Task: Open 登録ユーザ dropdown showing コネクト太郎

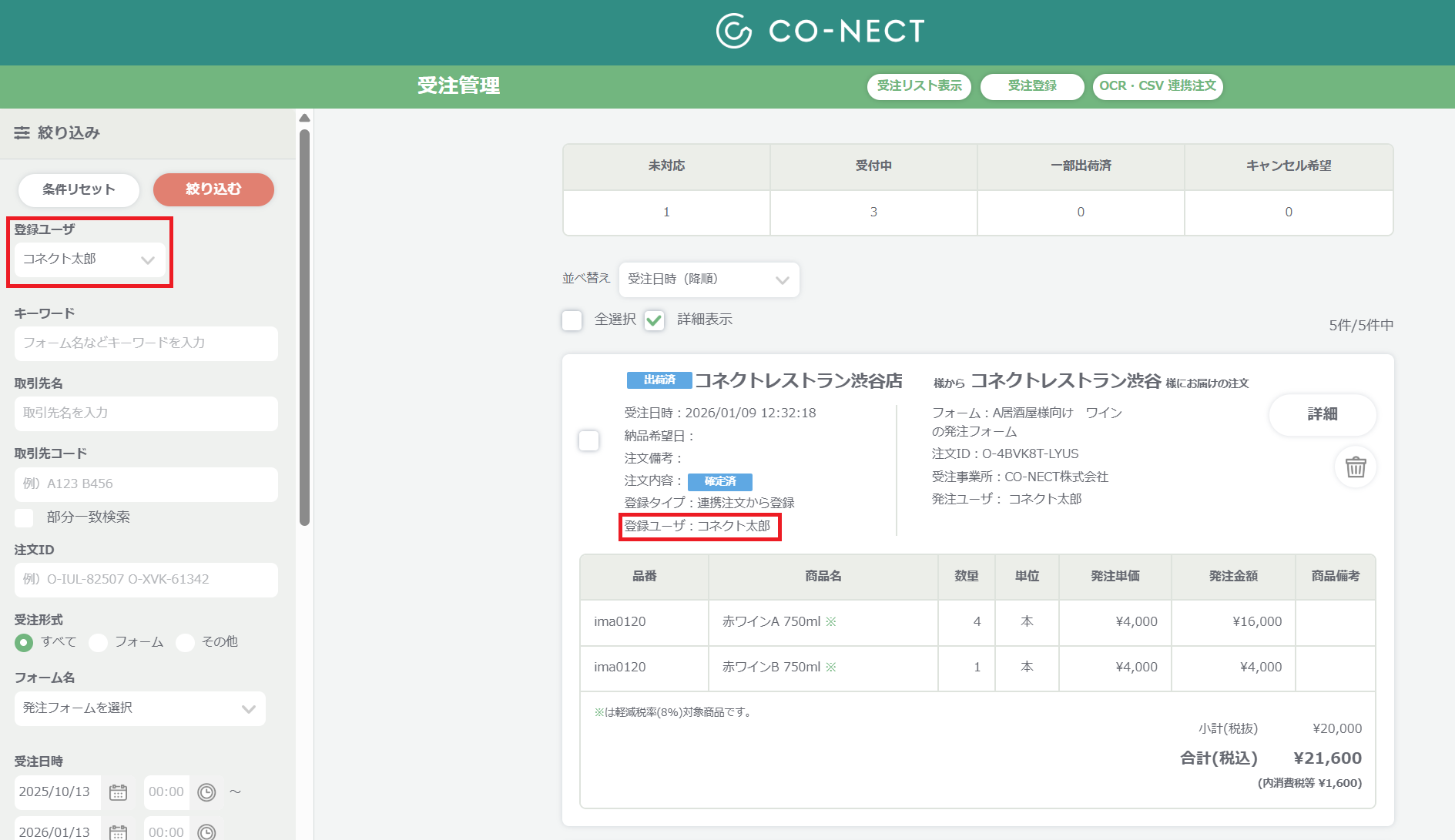Action: point(89,259)
